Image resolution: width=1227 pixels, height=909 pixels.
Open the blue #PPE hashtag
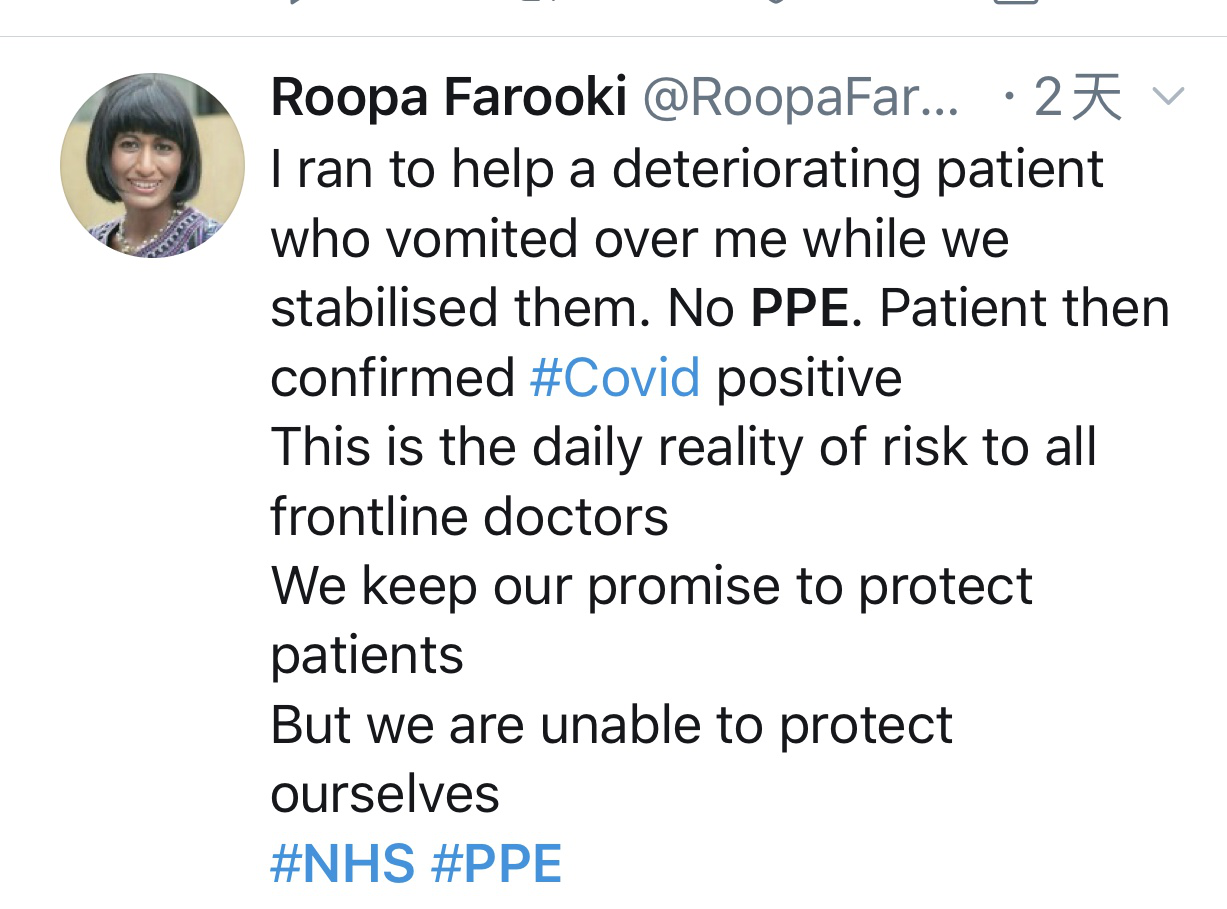tap(497, 864)
